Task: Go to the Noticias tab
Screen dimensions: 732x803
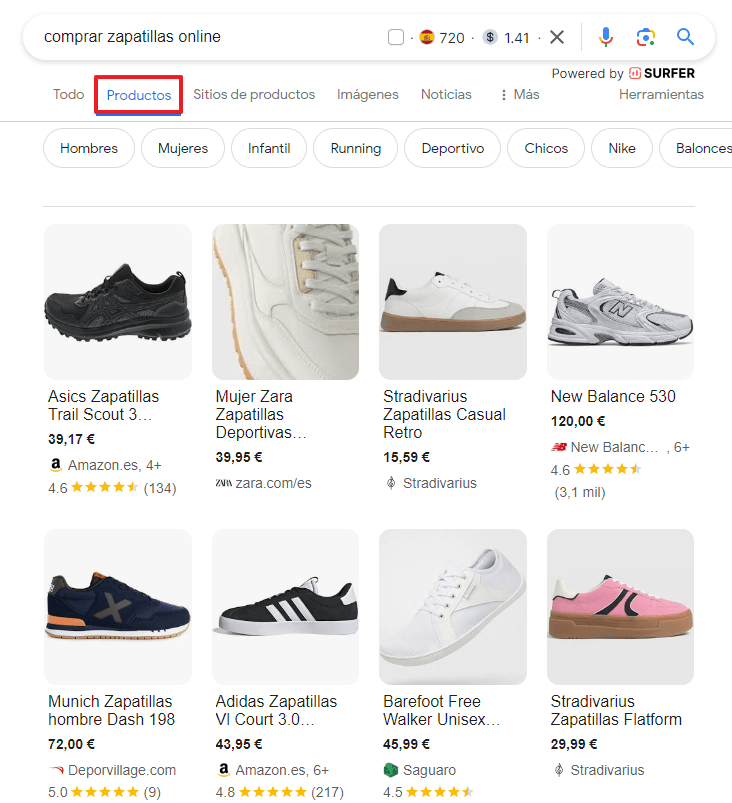Action: pos(446,95)
